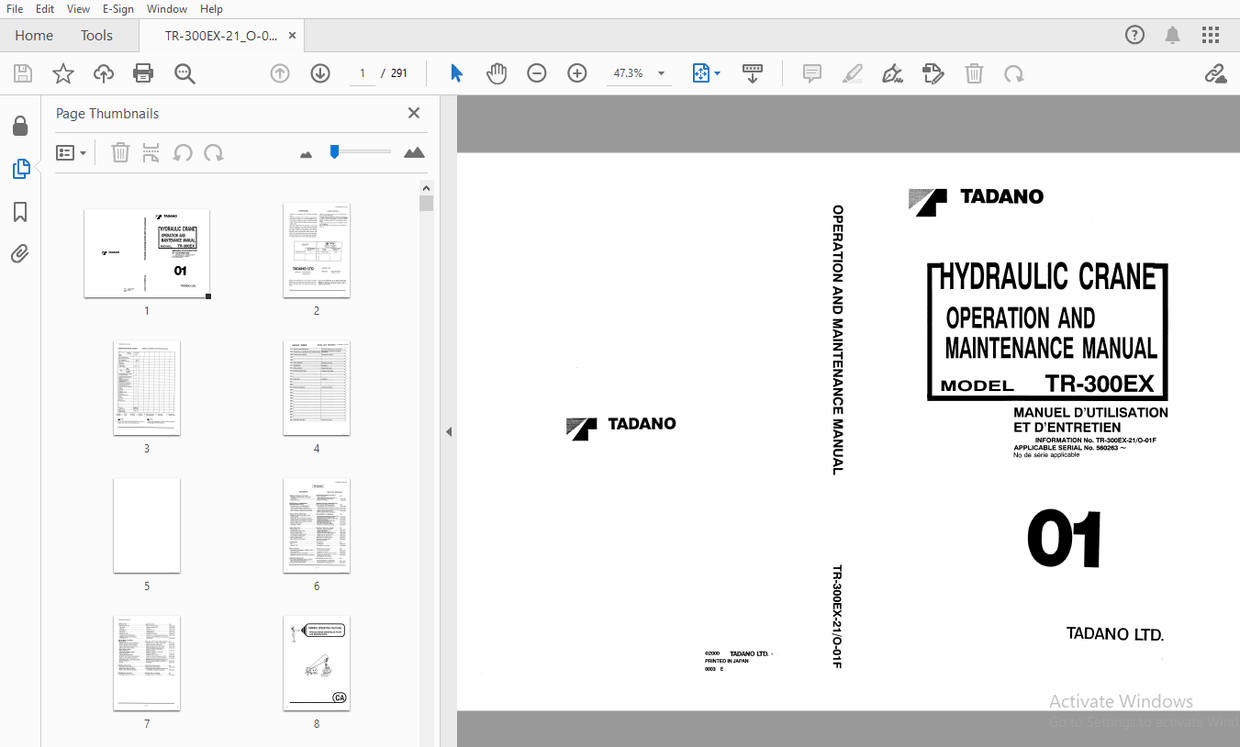Close the Page Thumbnails panel

click(413, 112)
